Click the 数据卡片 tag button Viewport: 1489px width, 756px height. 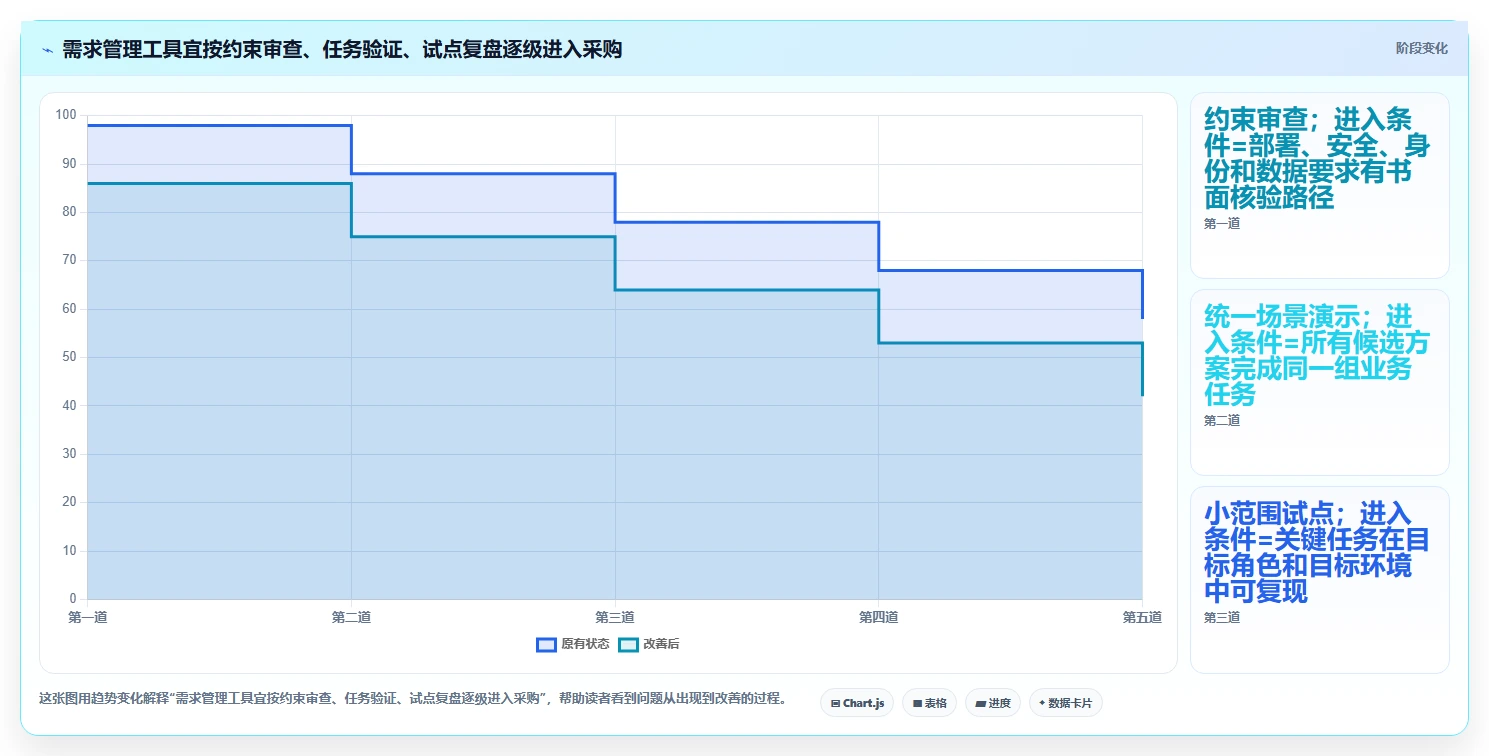point(1066,703)
